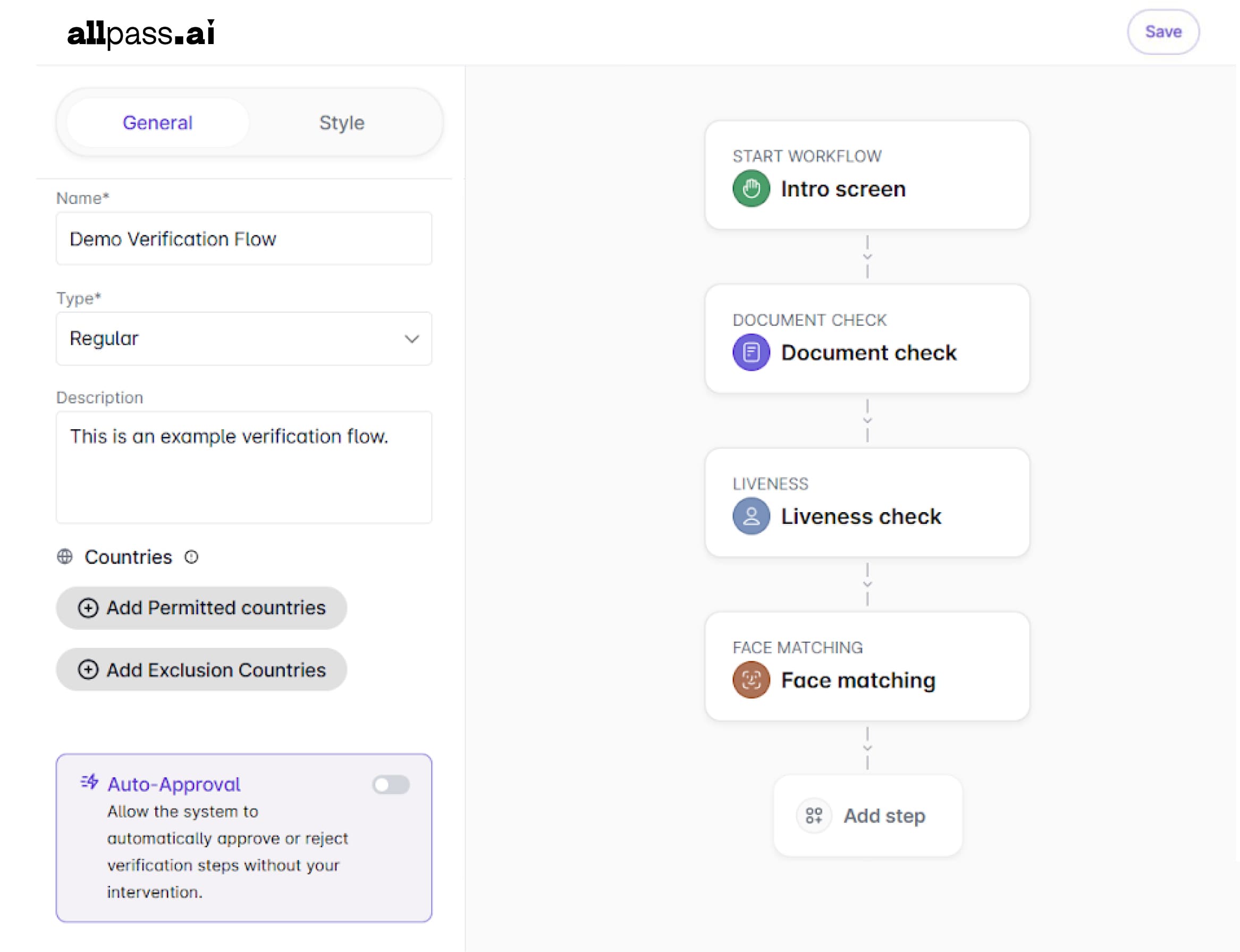Open the Type dropdown showing Regular

(x=243, y=338)
